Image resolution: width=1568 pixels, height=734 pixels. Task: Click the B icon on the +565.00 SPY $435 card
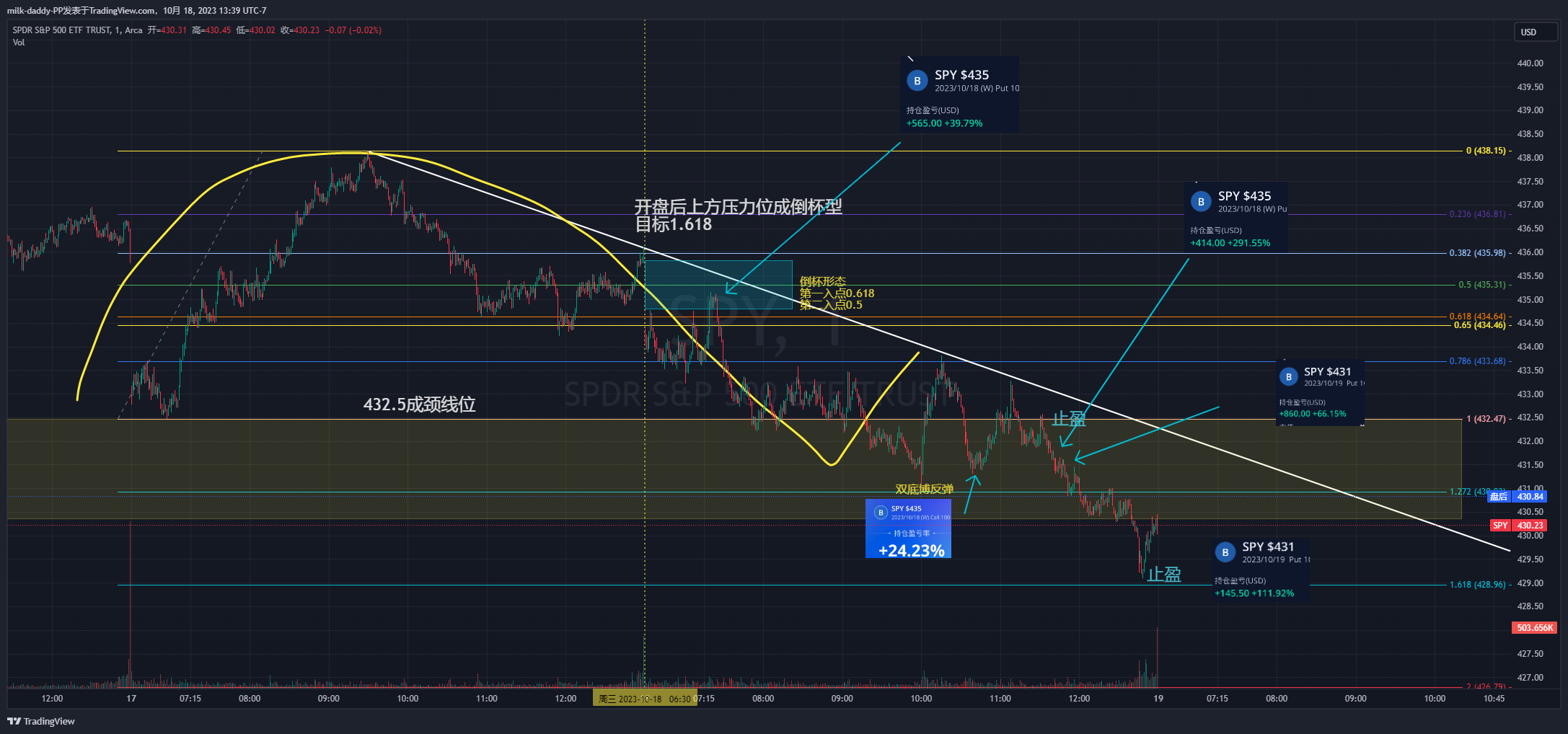click(917, 81)
